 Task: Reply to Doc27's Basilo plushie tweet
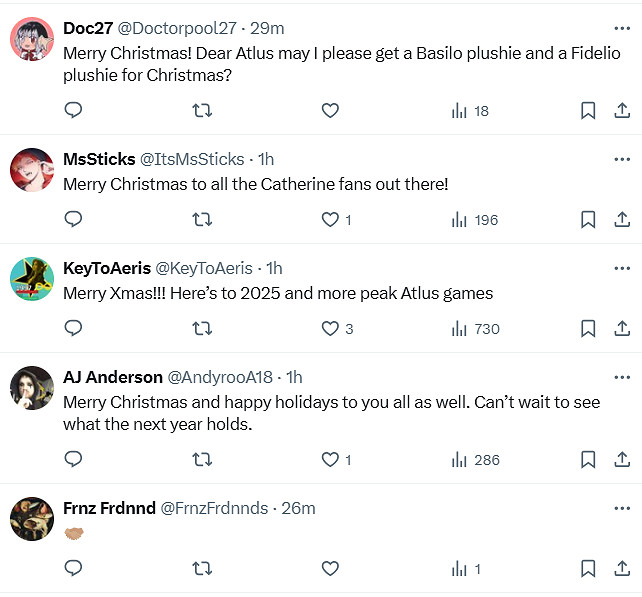(x=73, y=111)
